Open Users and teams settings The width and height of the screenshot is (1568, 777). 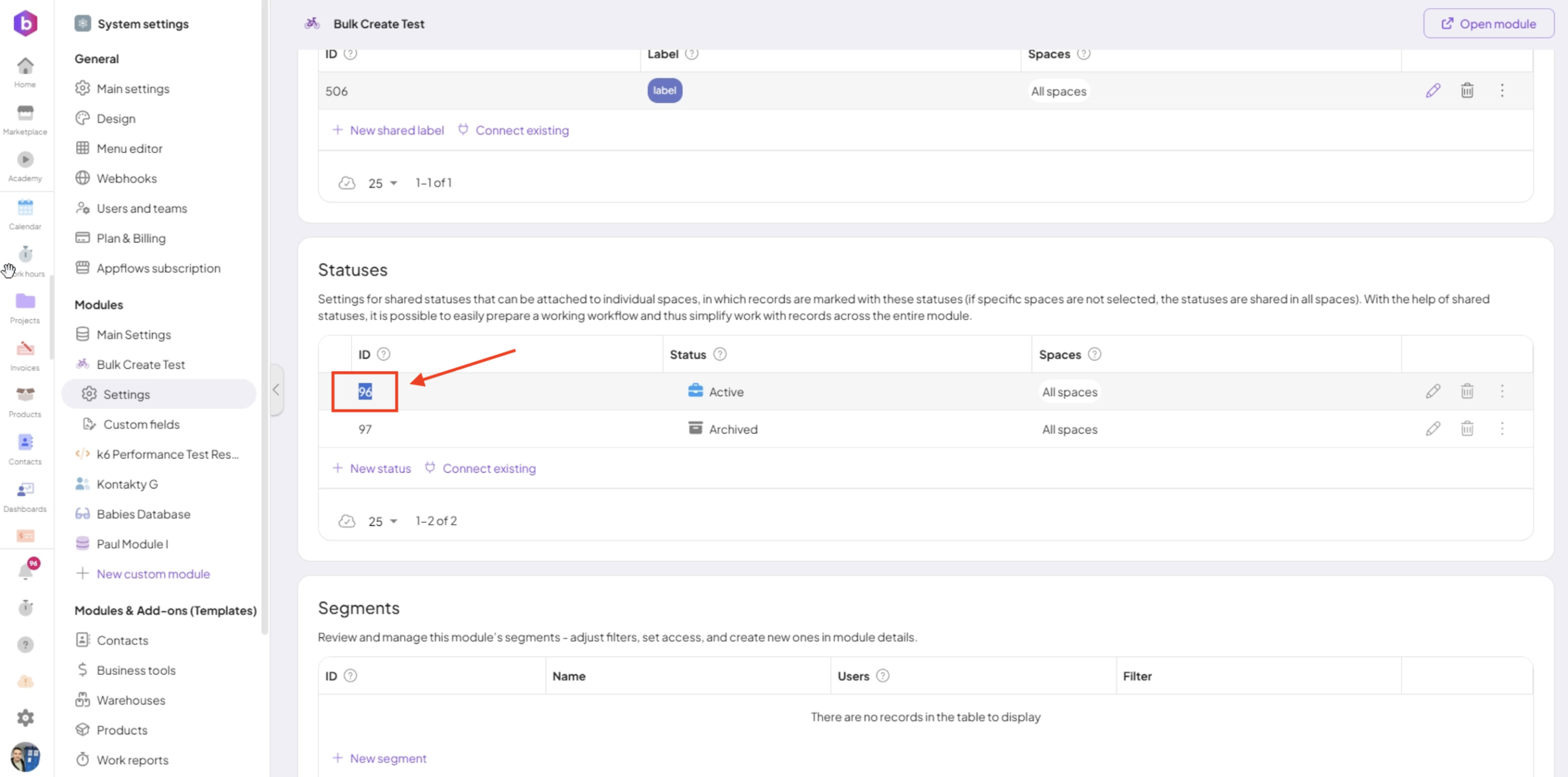pos(141,208)
